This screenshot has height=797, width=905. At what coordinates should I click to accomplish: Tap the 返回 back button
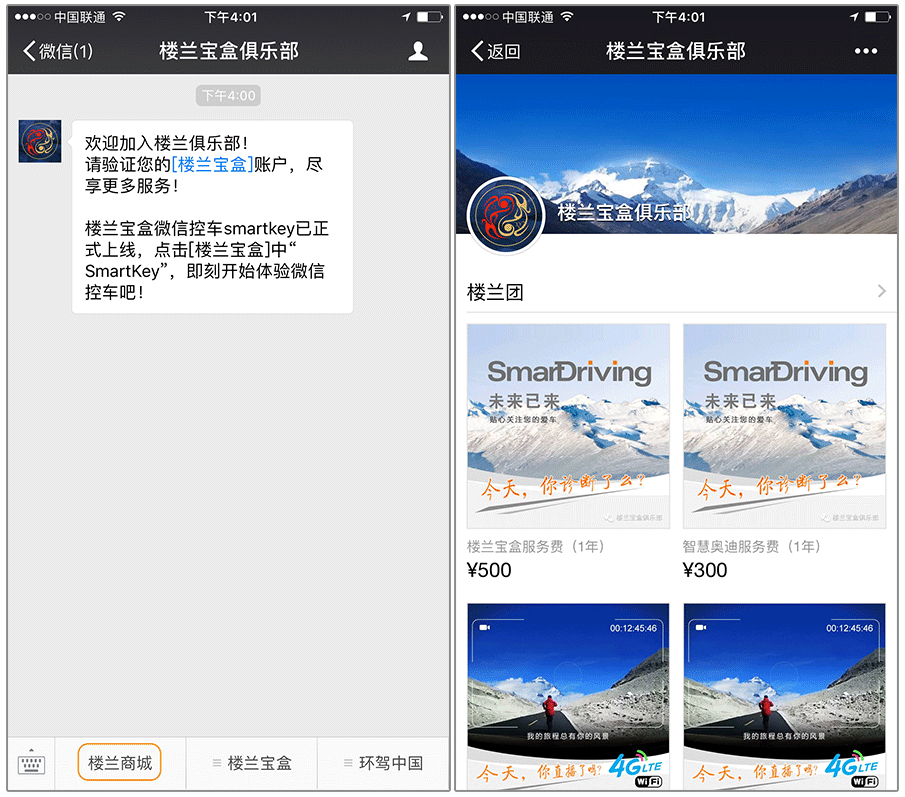496,51
